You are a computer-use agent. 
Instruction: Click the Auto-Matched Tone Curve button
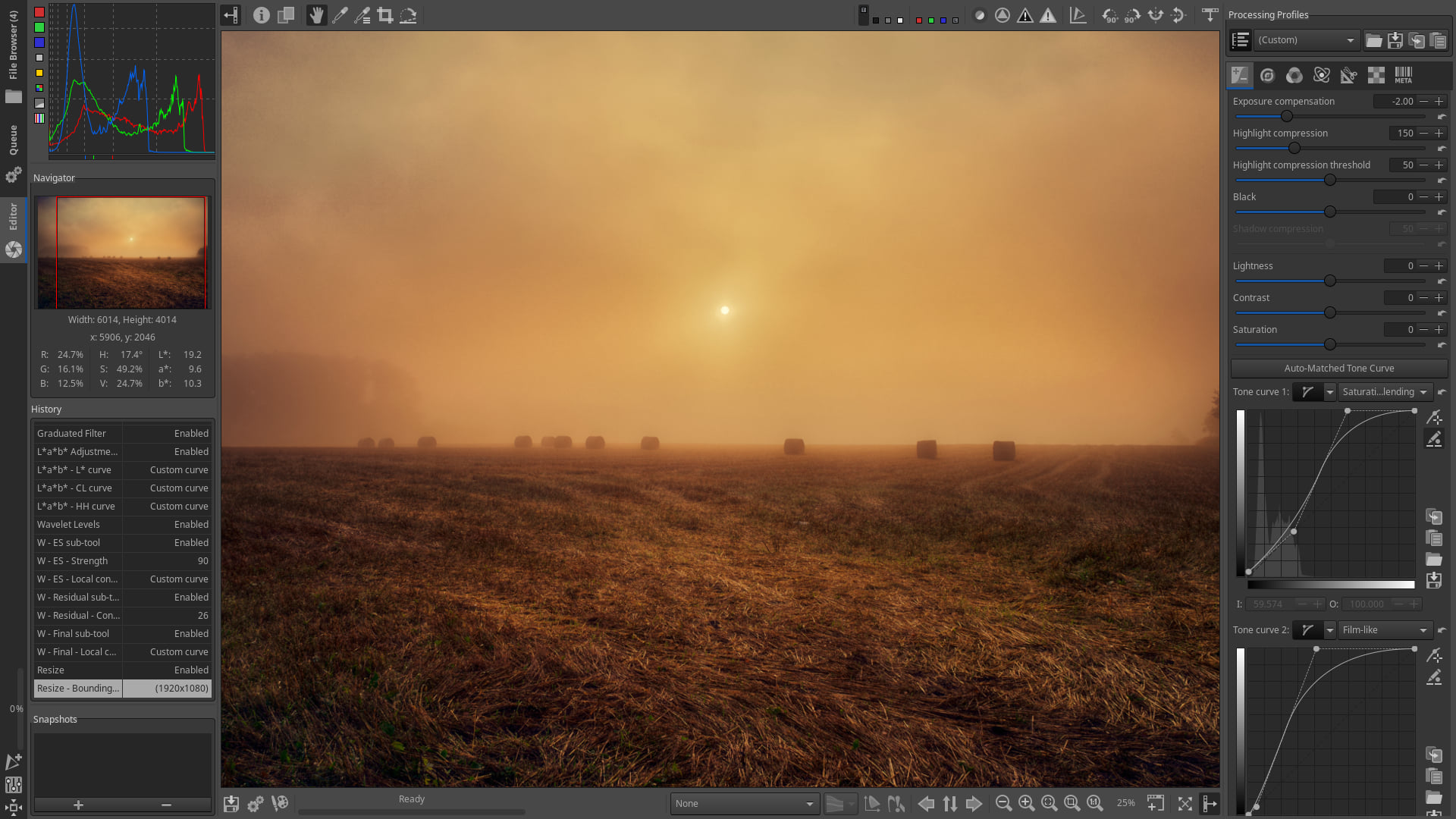tap(1339, 368)
